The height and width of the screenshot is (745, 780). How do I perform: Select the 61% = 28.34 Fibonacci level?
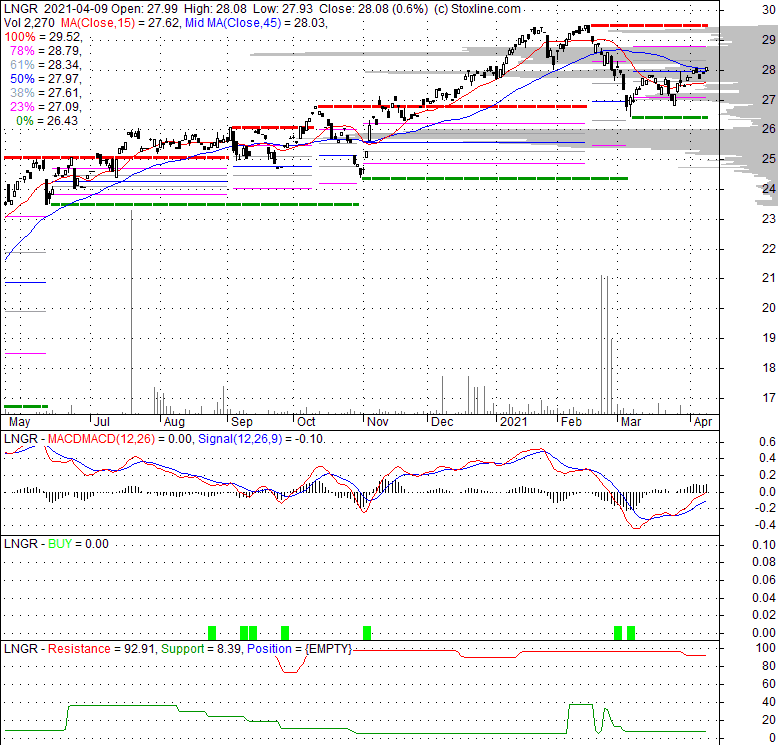coord(46,65)
